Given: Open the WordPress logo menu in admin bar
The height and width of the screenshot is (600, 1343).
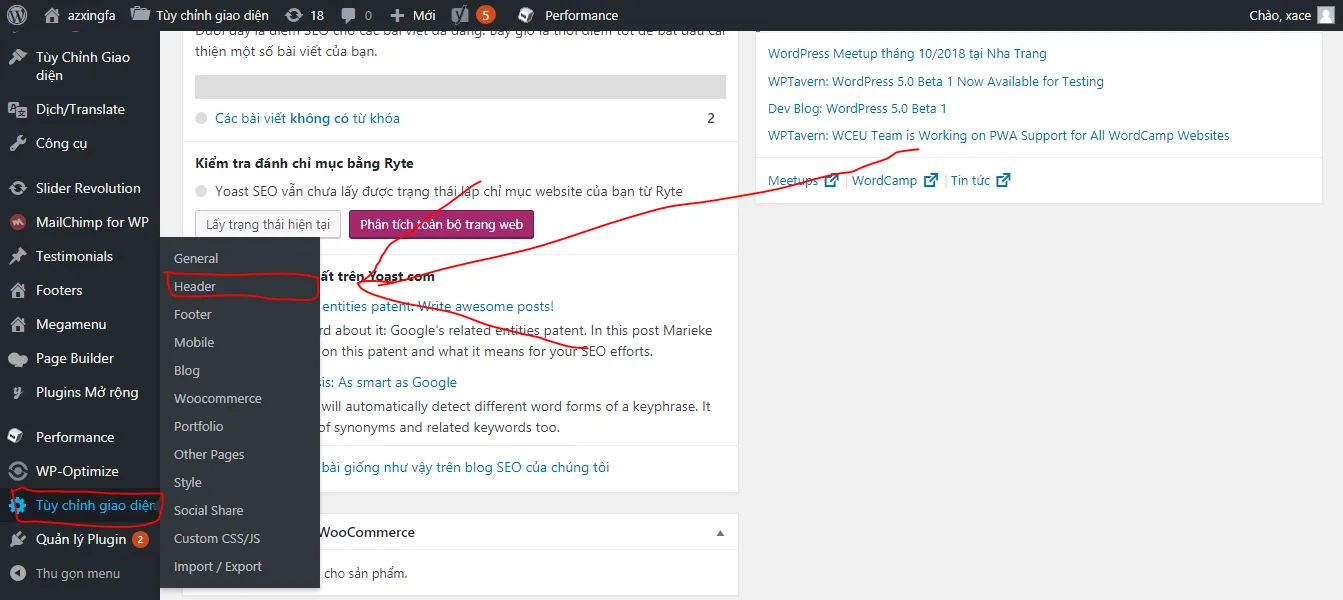Looking at the screenshot, I should point(17,15).
